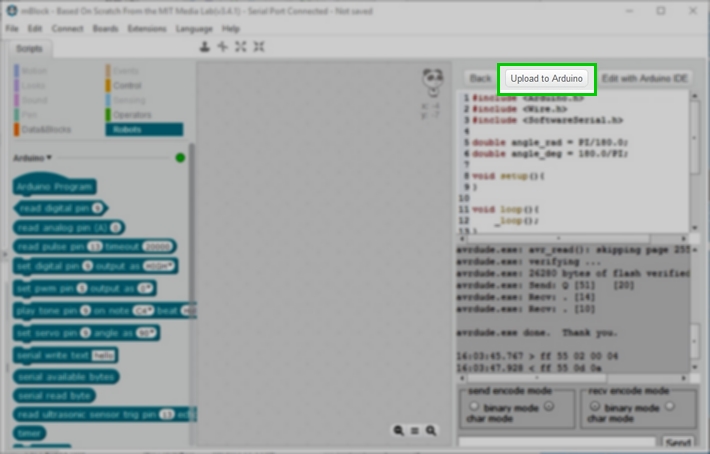
Task: Click Edit with Arduino IDE button
Action: coord(645,78)
